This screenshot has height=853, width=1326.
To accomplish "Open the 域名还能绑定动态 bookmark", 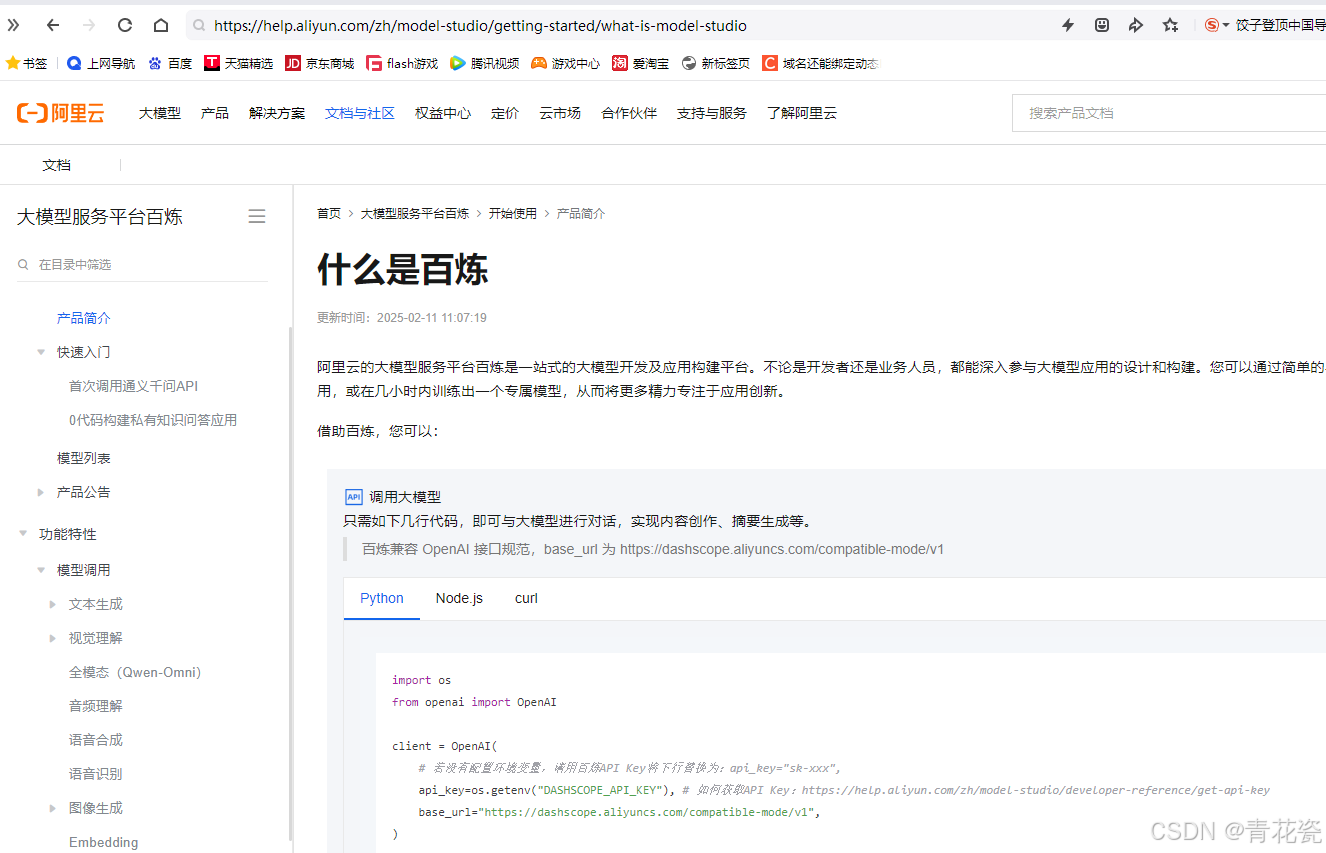I will click(x=820, y=63).
